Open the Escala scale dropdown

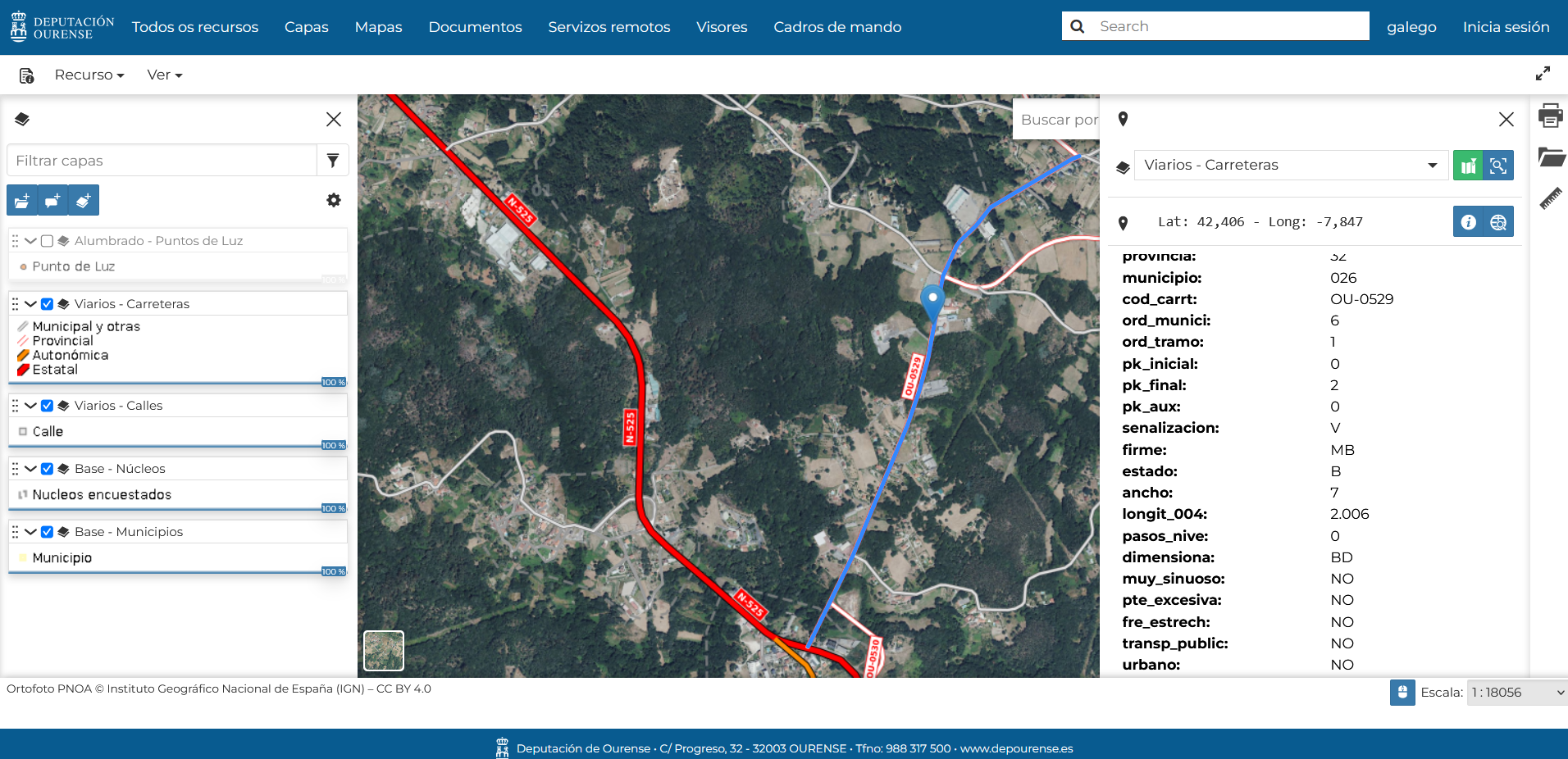[x=1516, y=693]
